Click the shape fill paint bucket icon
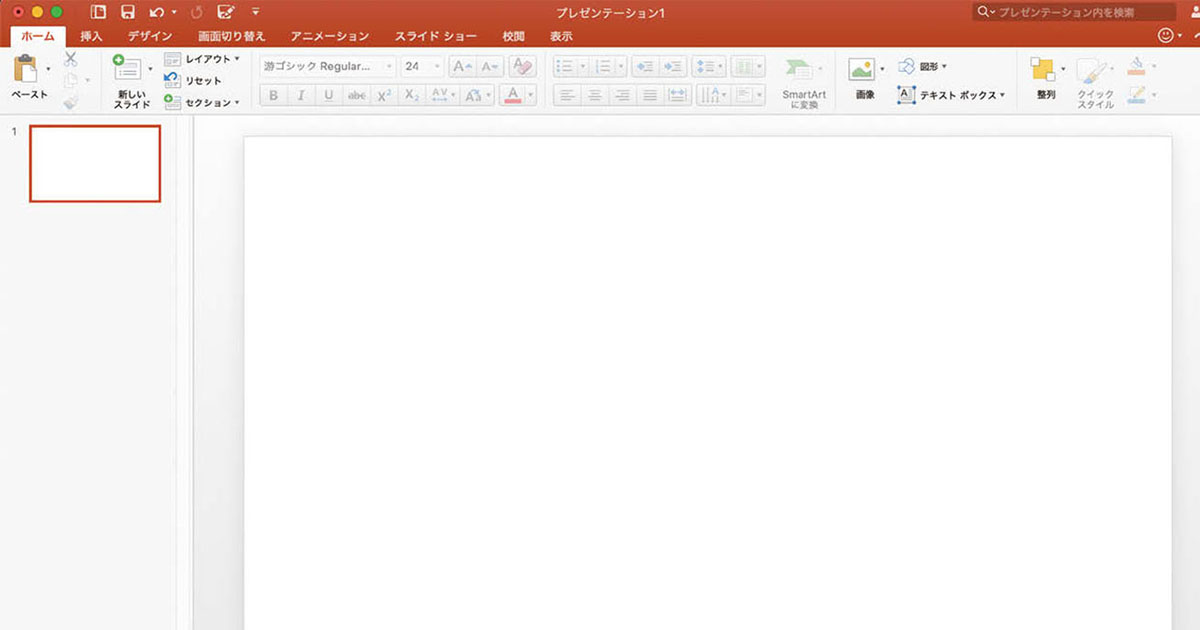The width and height of the screenshot is (1200, 630). point(1136,66)
